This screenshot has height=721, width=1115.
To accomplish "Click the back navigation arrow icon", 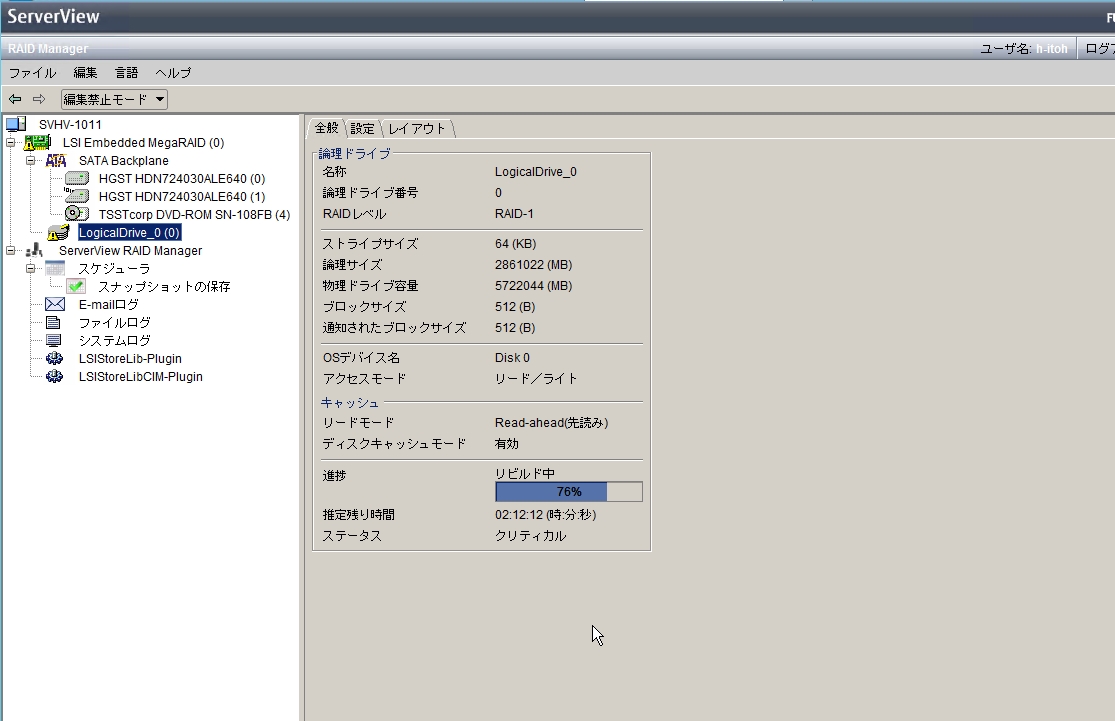I will pyautogui.click(x=15, y=99).
